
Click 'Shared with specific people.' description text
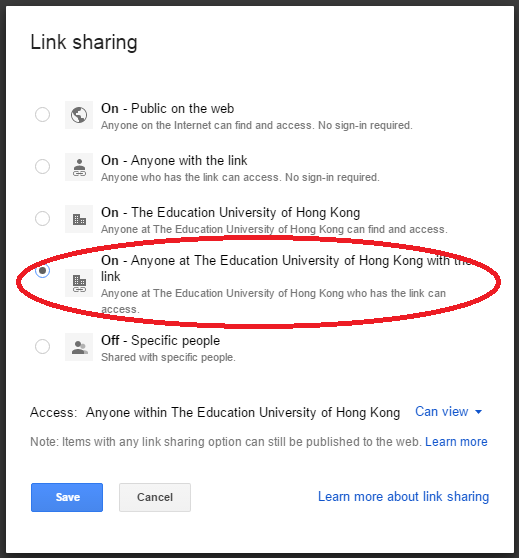click(x=168, y=357)
